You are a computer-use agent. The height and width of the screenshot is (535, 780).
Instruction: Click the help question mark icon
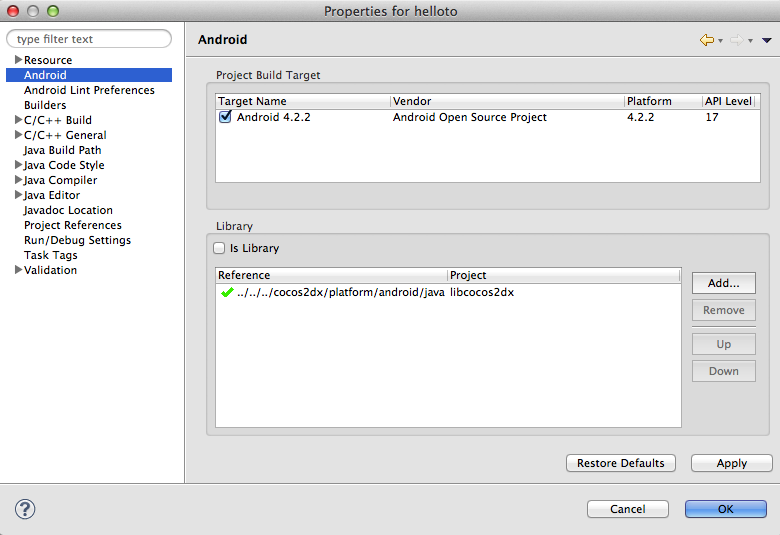[x=25, y=509]
